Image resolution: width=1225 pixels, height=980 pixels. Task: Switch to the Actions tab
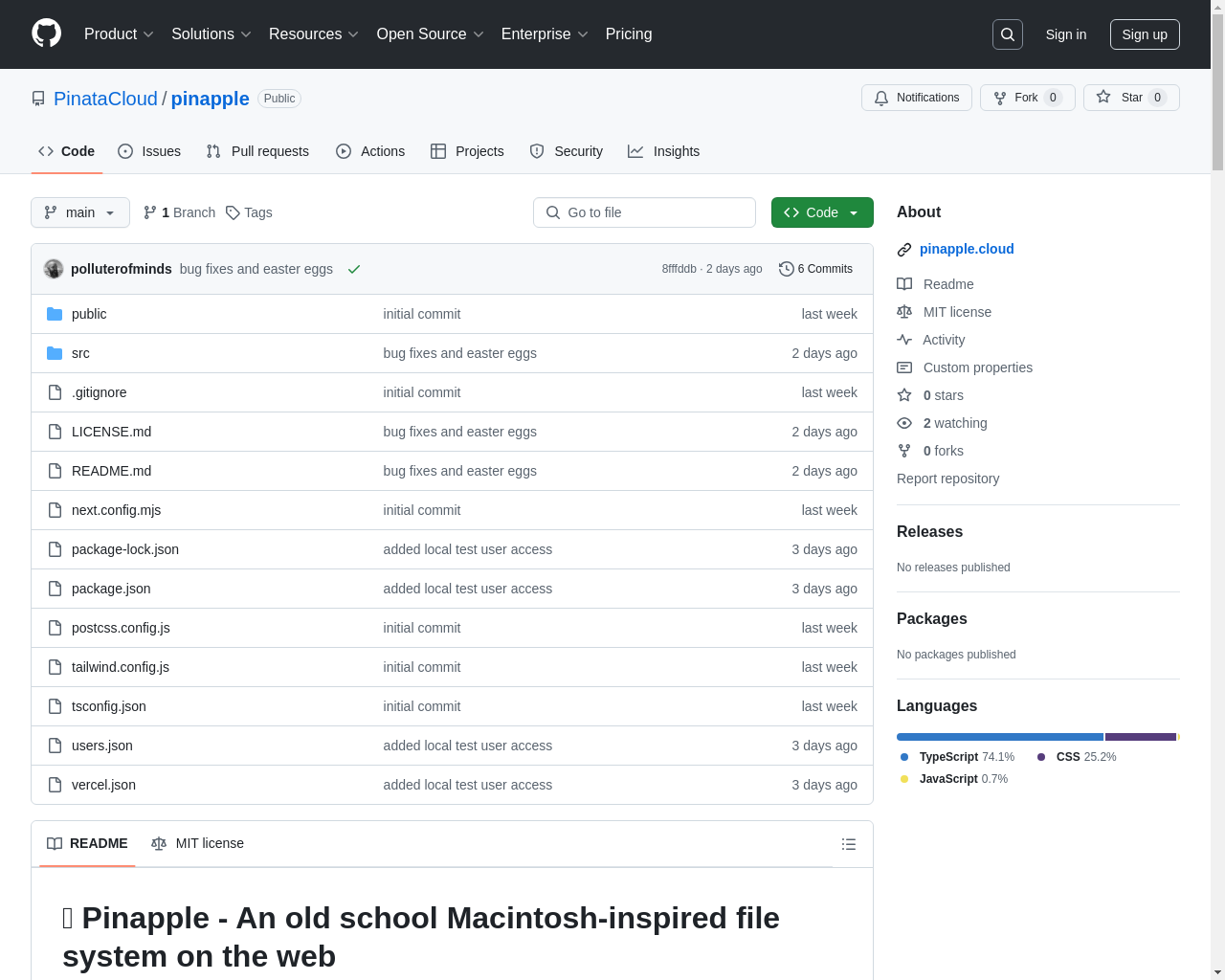370,151
